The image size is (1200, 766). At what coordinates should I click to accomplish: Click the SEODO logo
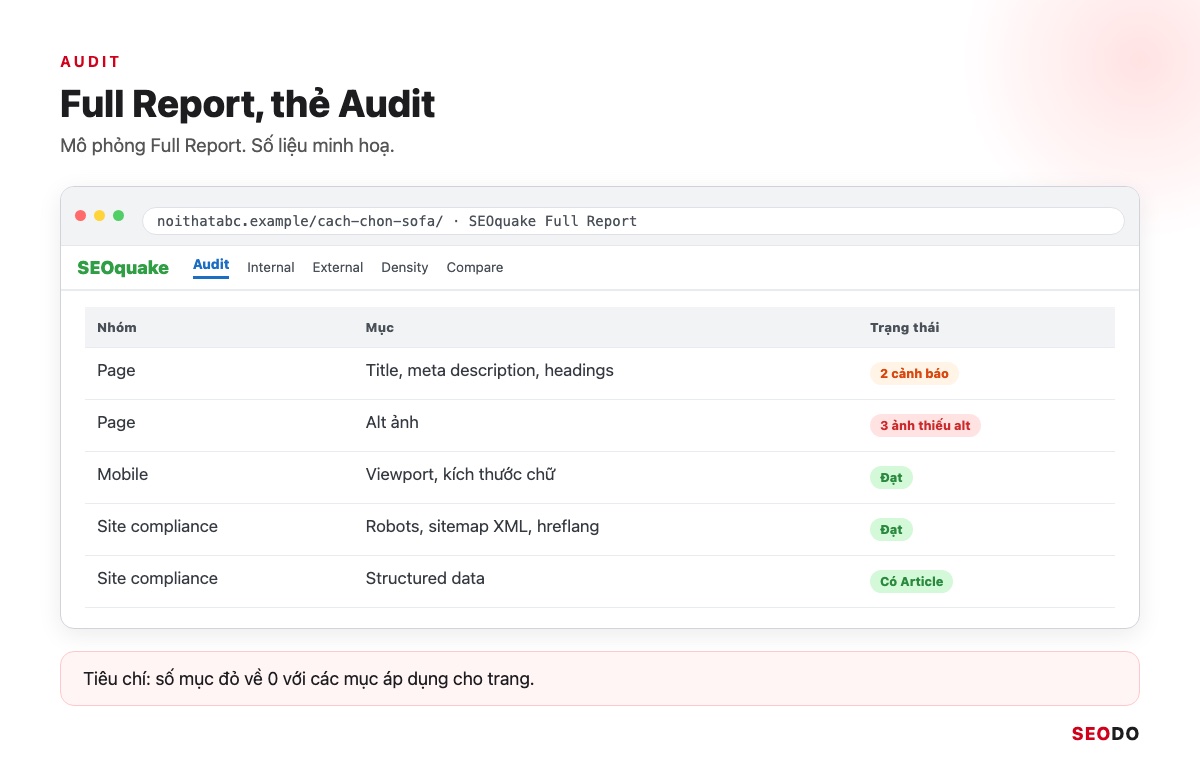click(1105, 734)
